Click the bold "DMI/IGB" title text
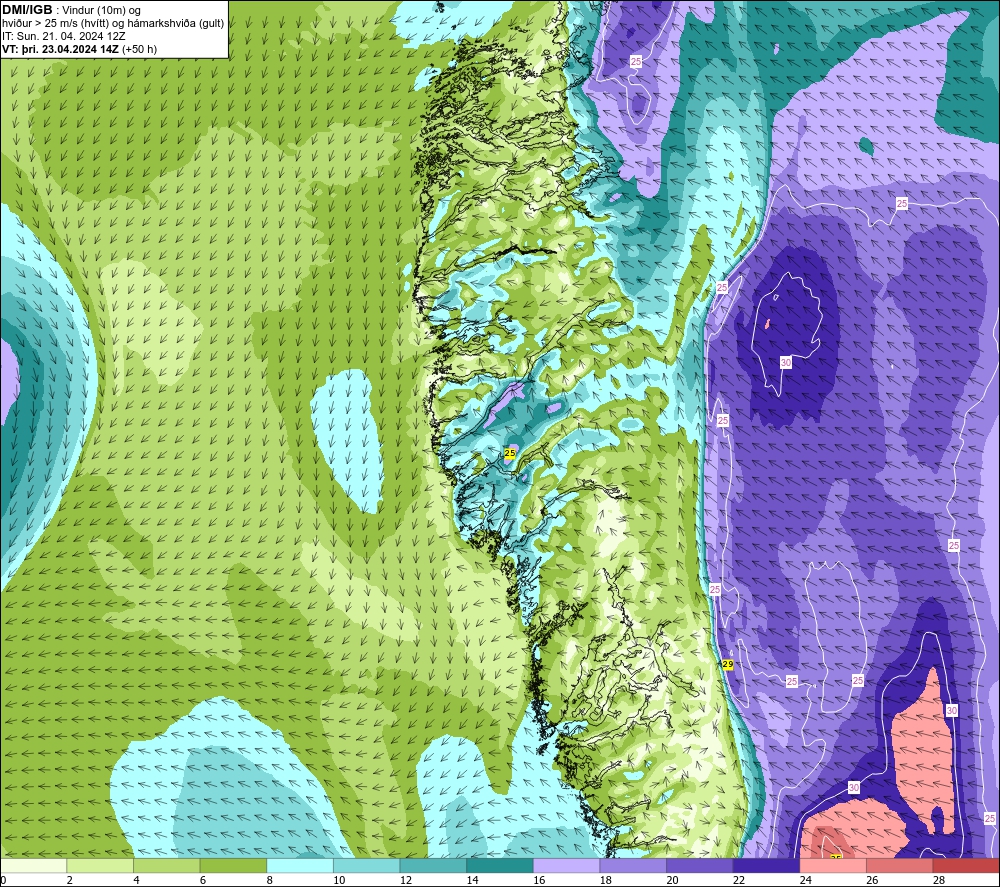The height and width of the screenshot is (887, 1000). pyautogui.click(x=27, y=10)
